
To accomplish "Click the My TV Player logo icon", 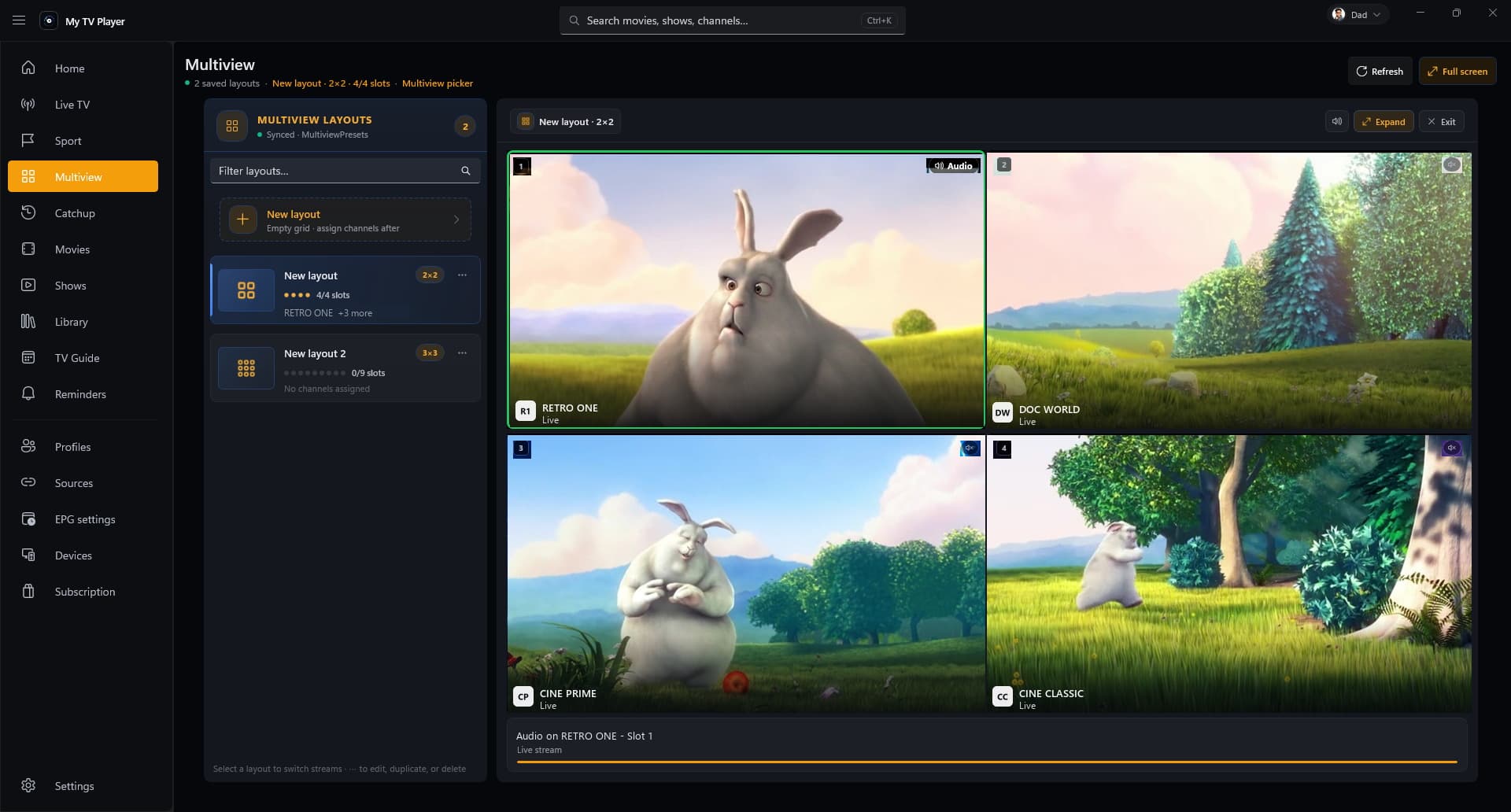I will [49, 20].
